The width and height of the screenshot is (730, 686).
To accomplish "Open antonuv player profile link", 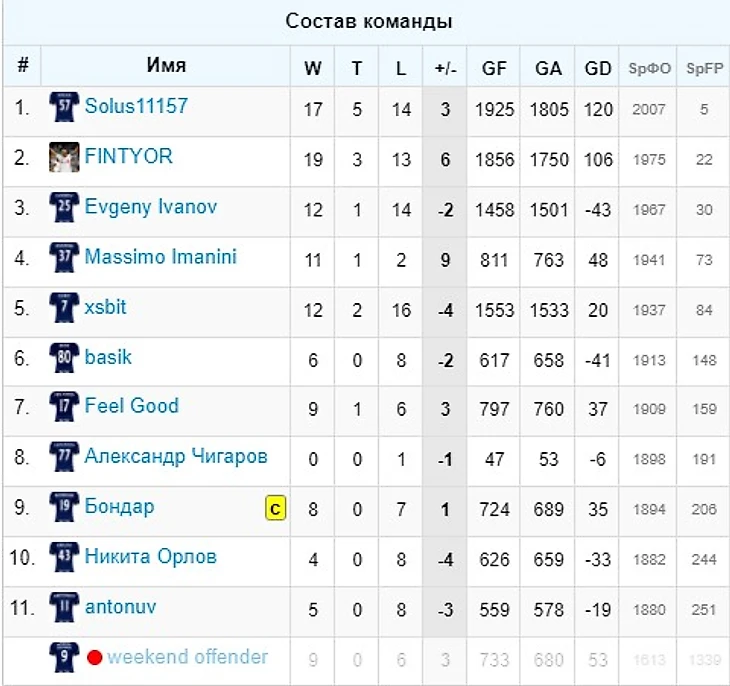I will coord(120,607).
